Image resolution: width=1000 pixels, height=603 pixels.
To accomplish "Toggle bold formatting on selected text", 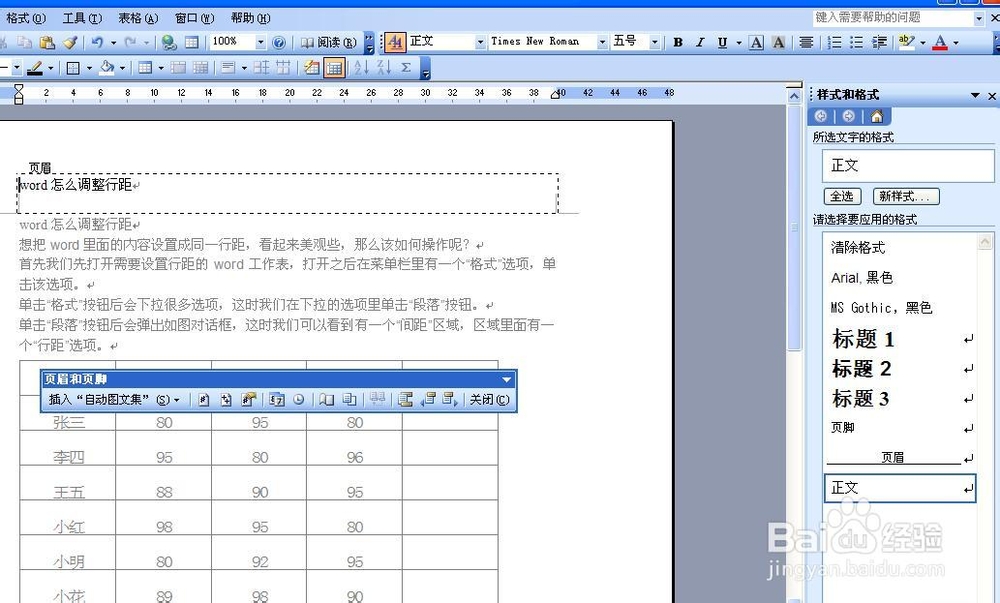I will 678,42.
